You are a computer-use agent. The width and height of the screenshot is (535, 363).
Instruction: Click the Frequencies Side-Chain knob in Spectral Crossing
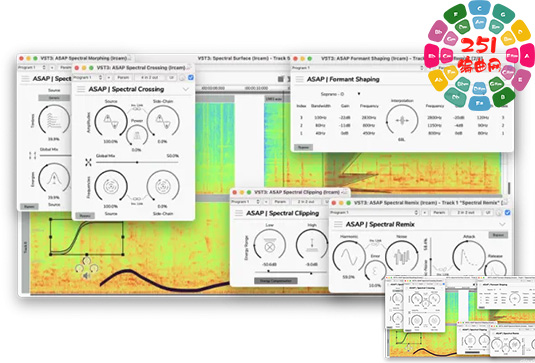[163, 186]
